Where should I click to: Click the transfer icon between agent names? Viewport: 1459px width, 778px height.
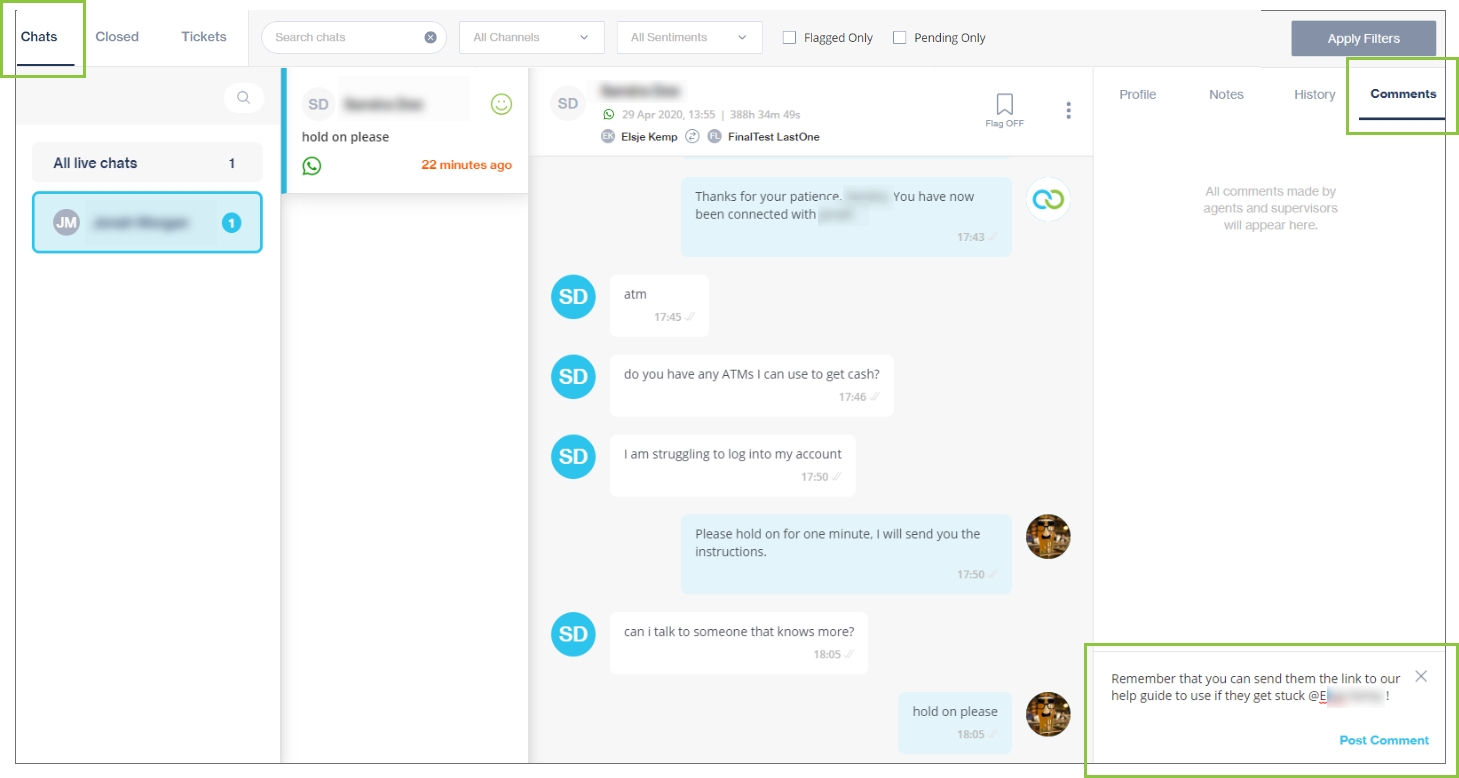[x=692, y=137]
